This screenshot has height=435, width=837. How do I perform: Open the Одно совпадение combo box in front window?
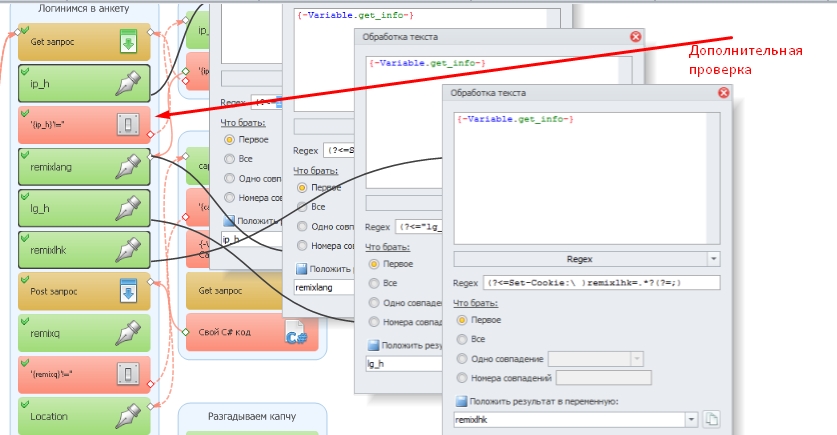pyautogui.click(x=596, y=359)
